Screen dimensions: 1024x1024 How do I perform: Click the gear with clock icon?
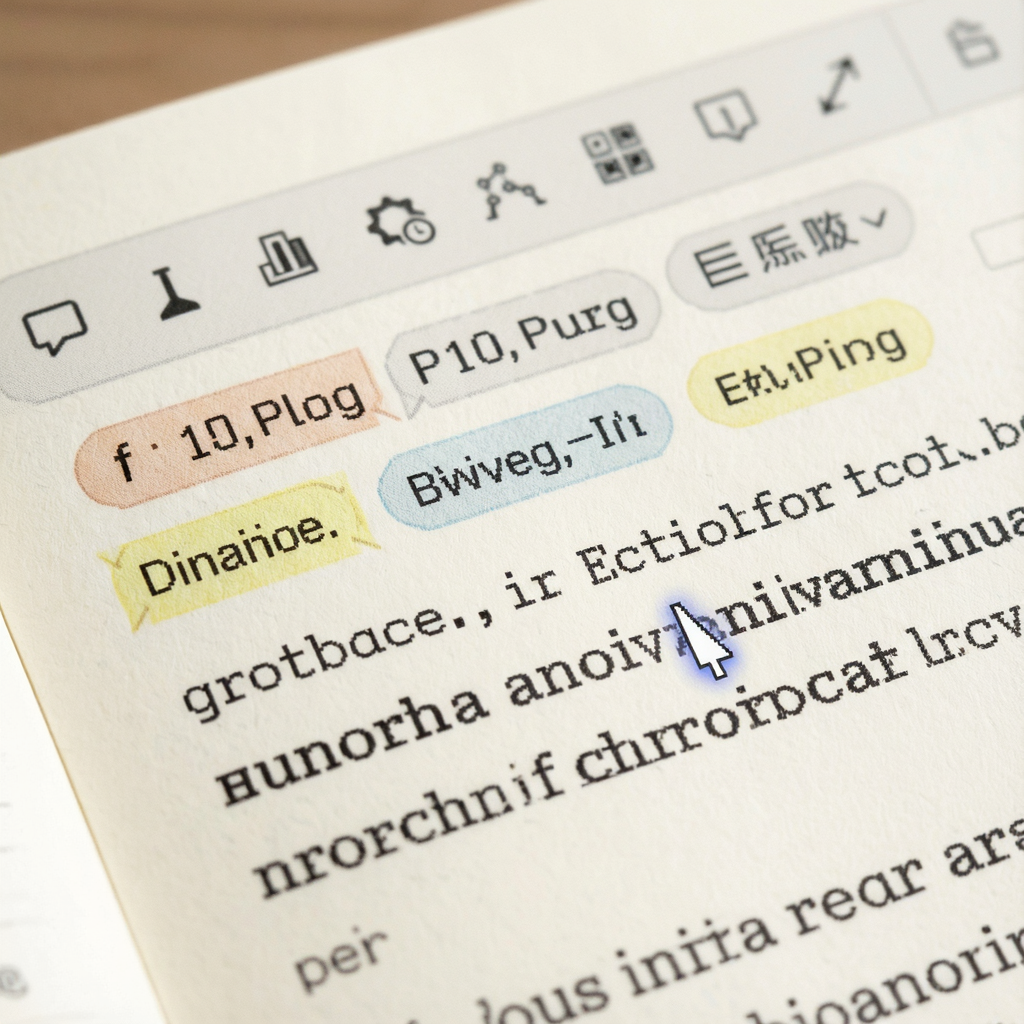coord(400,221)
